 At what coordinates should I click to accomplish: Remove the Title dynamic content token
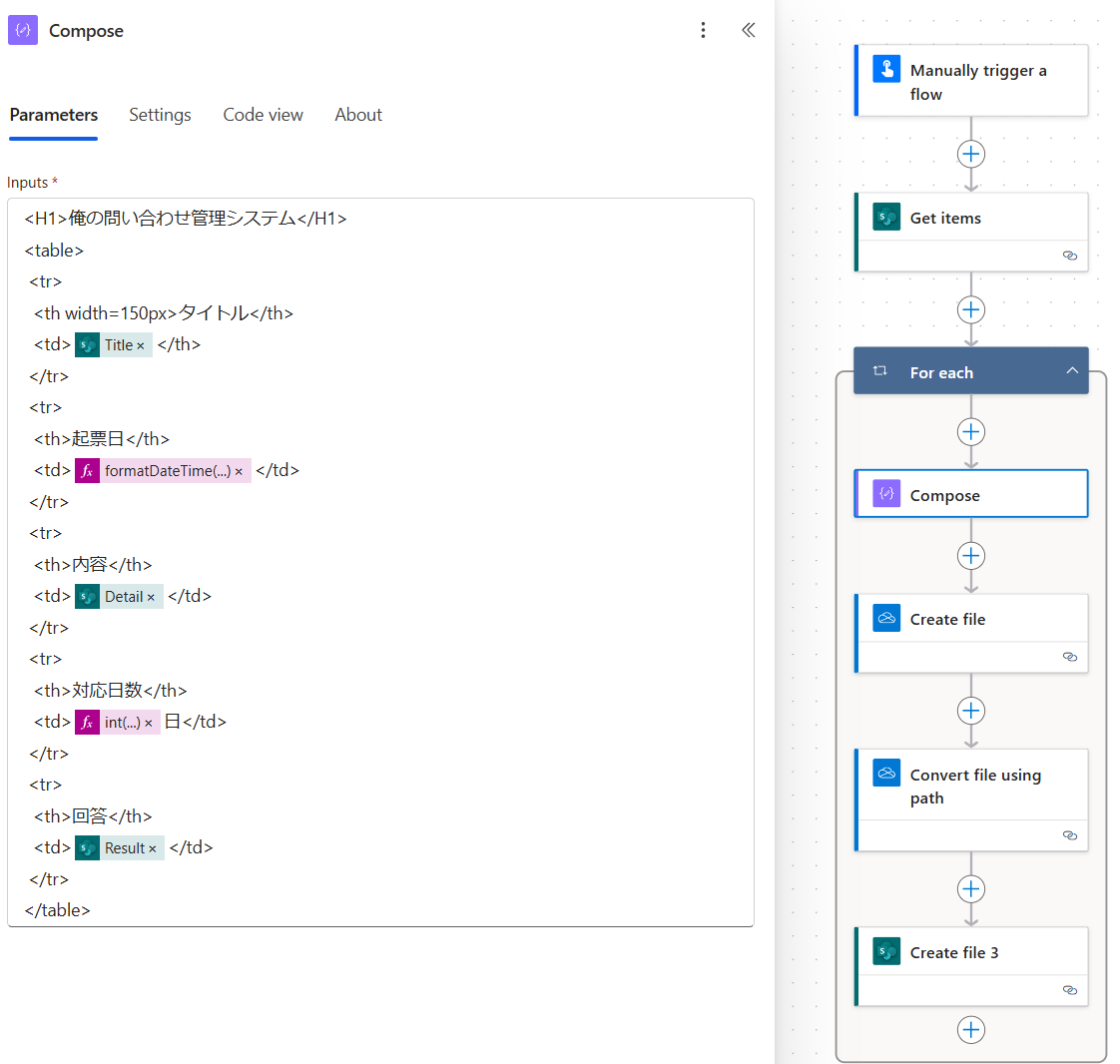141,346
